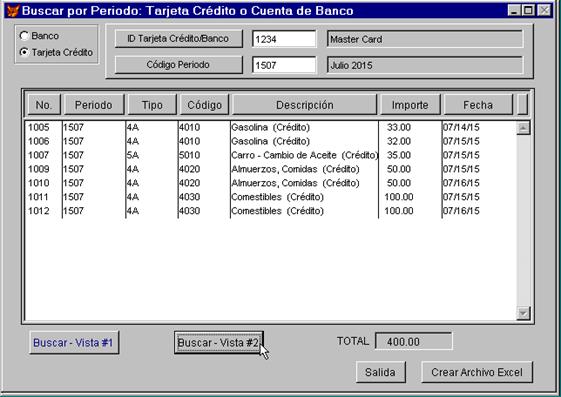
Task: Select row number 1010
Action: [39, 183]
